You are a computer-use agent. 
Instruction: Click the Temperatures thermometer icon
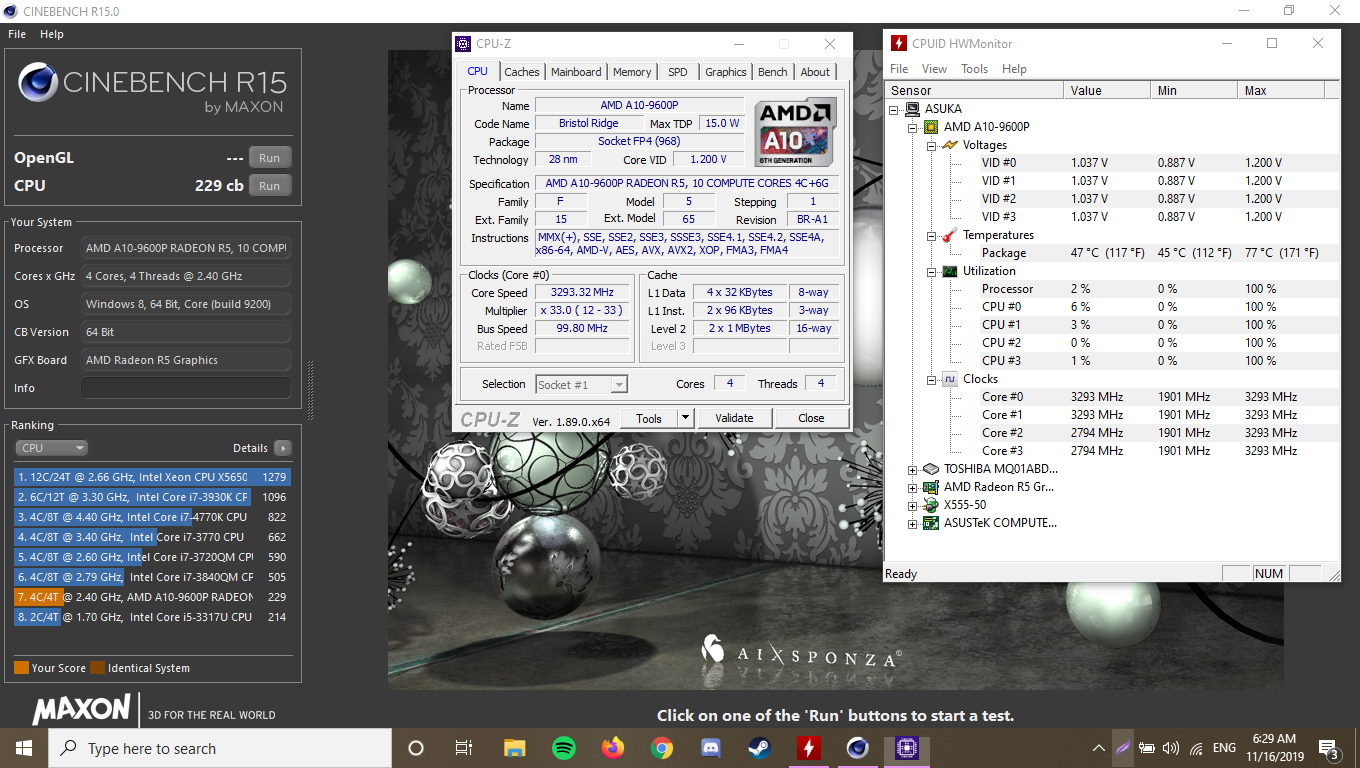pyautogui.click(x=950, y=235)
